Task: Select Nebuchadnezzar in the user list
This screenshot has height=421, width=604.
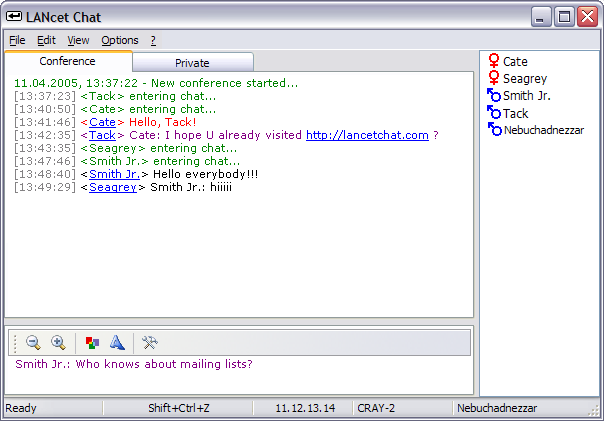Action: tap(543, 130)
